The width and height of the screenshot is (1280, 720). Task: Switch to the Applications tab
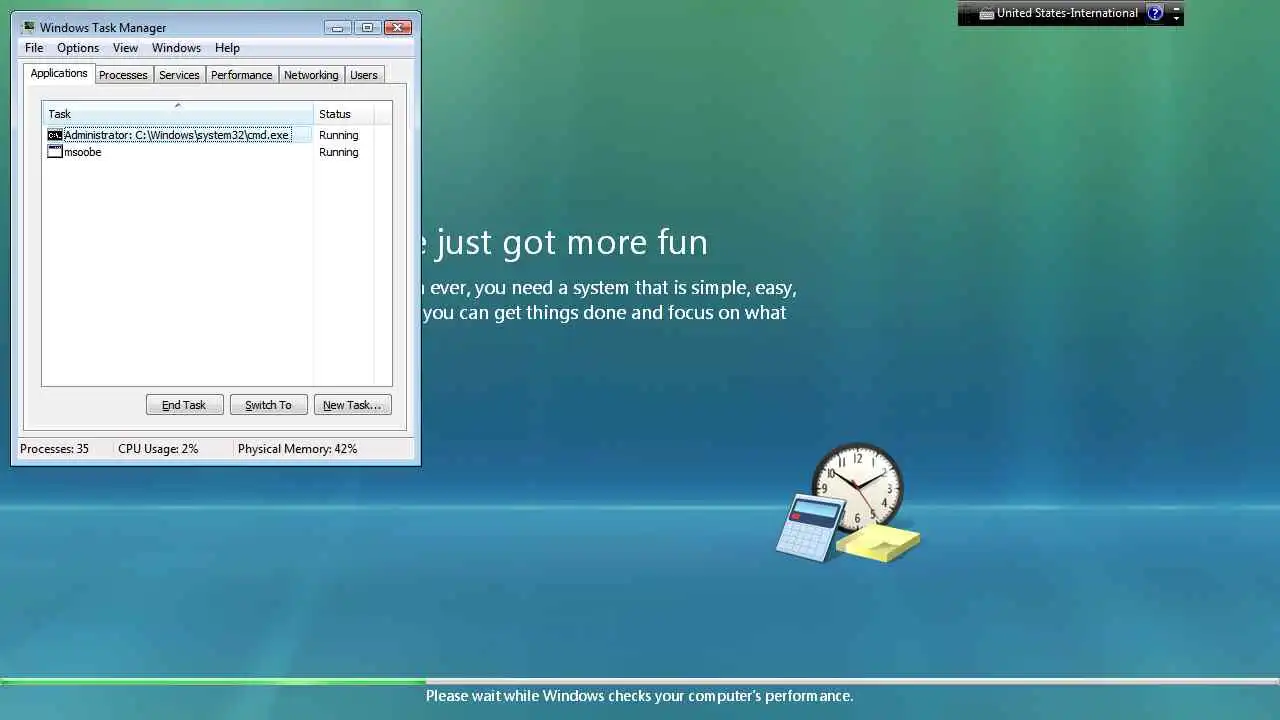pyautogui.click(x=59, y=74)
